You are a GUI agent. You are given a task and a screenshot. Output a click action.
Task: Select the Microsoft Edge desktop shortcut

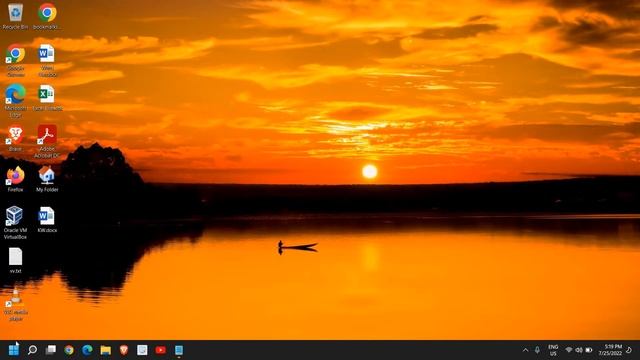click(15, 100)
